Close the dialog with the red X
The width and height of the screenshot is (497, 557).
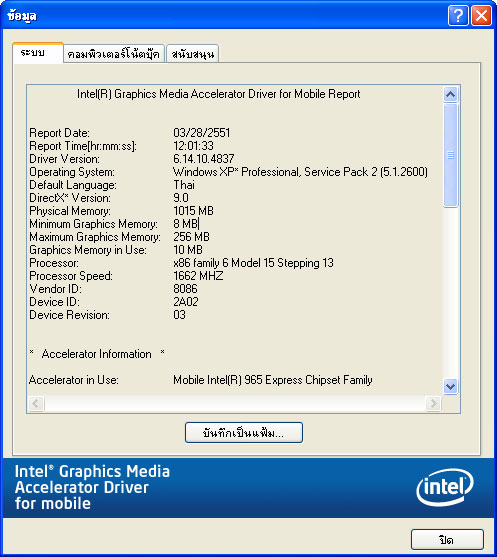click(x=481, y=16)
